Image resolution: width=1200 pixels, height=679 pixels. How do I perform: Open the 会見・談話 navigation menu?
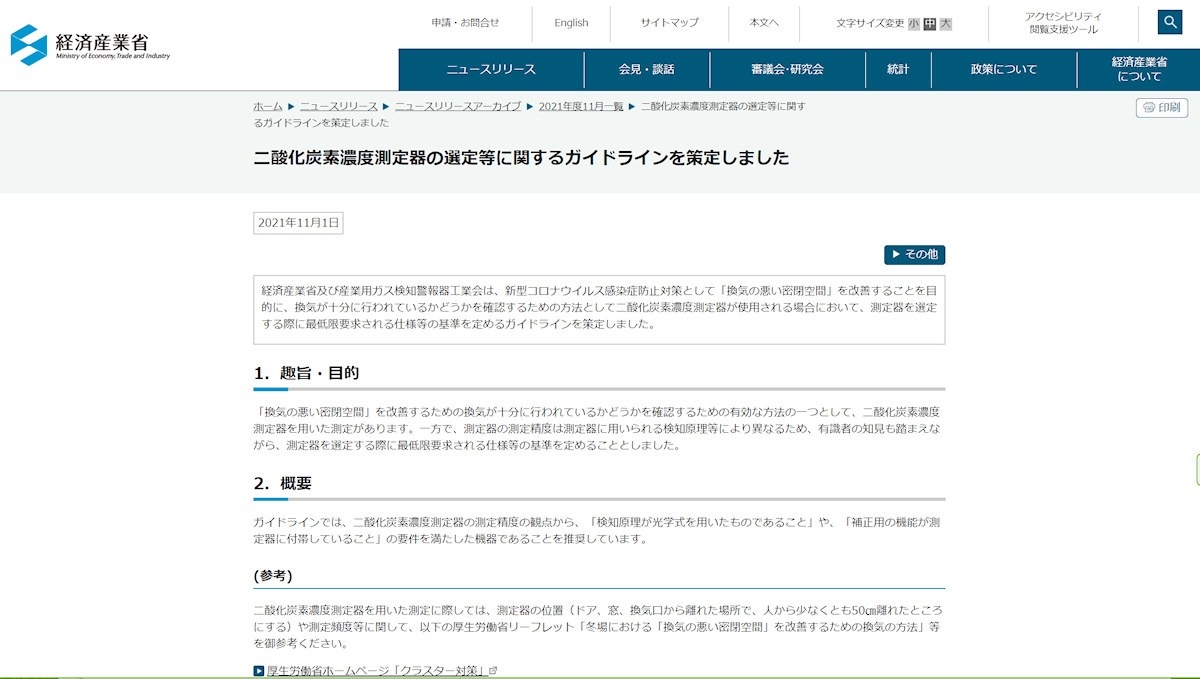coord(647,70)
